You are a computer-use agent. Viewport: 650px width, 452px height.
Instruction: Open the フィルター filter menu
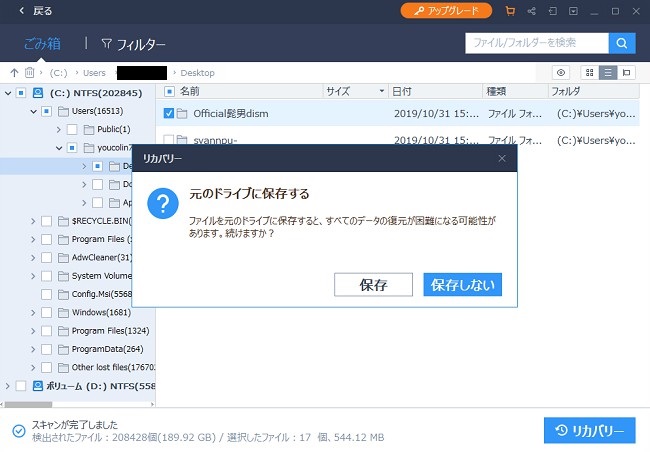(x=133, y=44)
